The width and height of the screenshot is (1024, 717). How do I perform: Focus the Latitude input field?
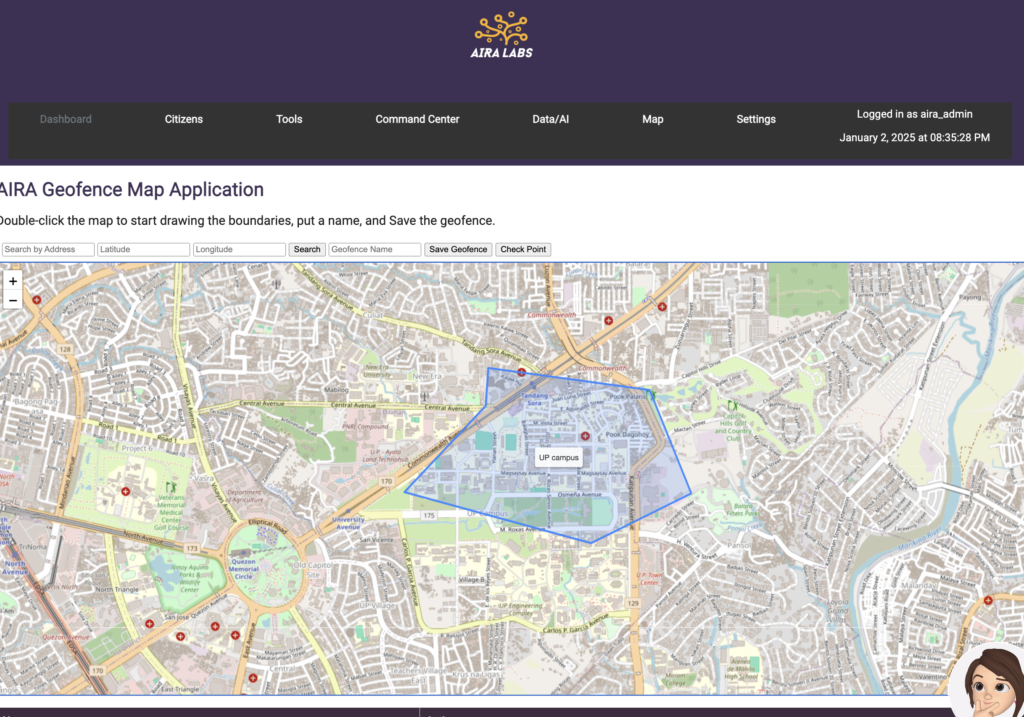[144, 249]
